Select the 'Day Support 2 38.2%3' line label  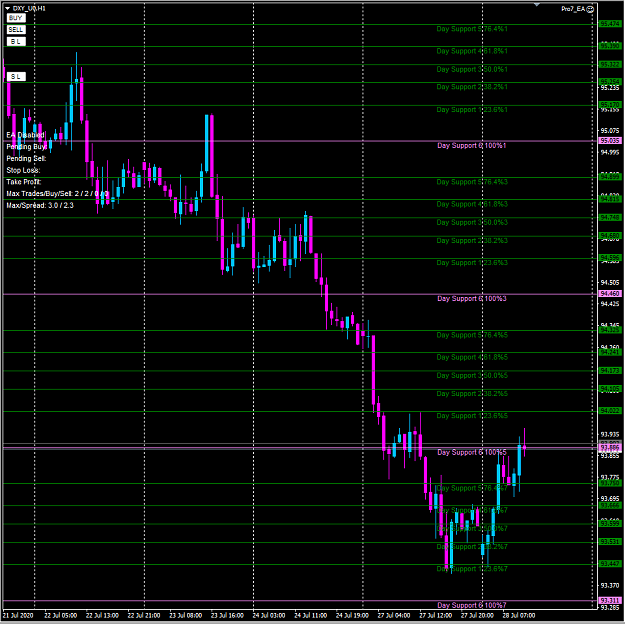point(472,241)
